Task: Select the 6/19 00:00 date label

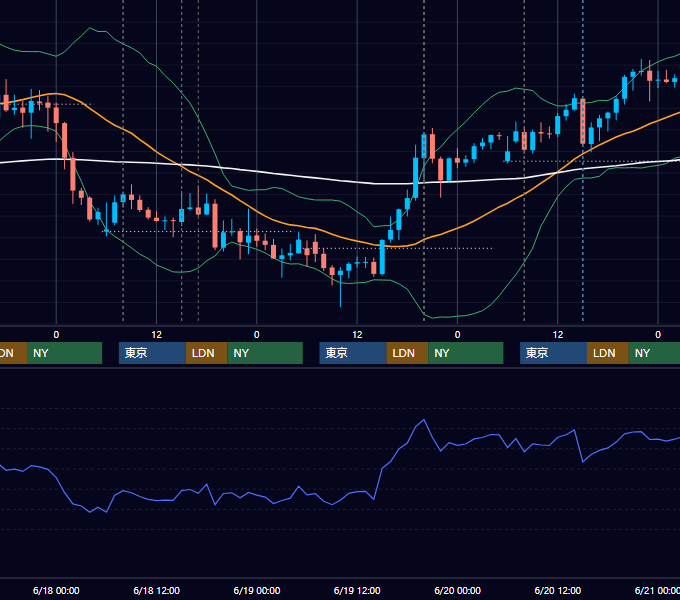Action: coord(257,590)
